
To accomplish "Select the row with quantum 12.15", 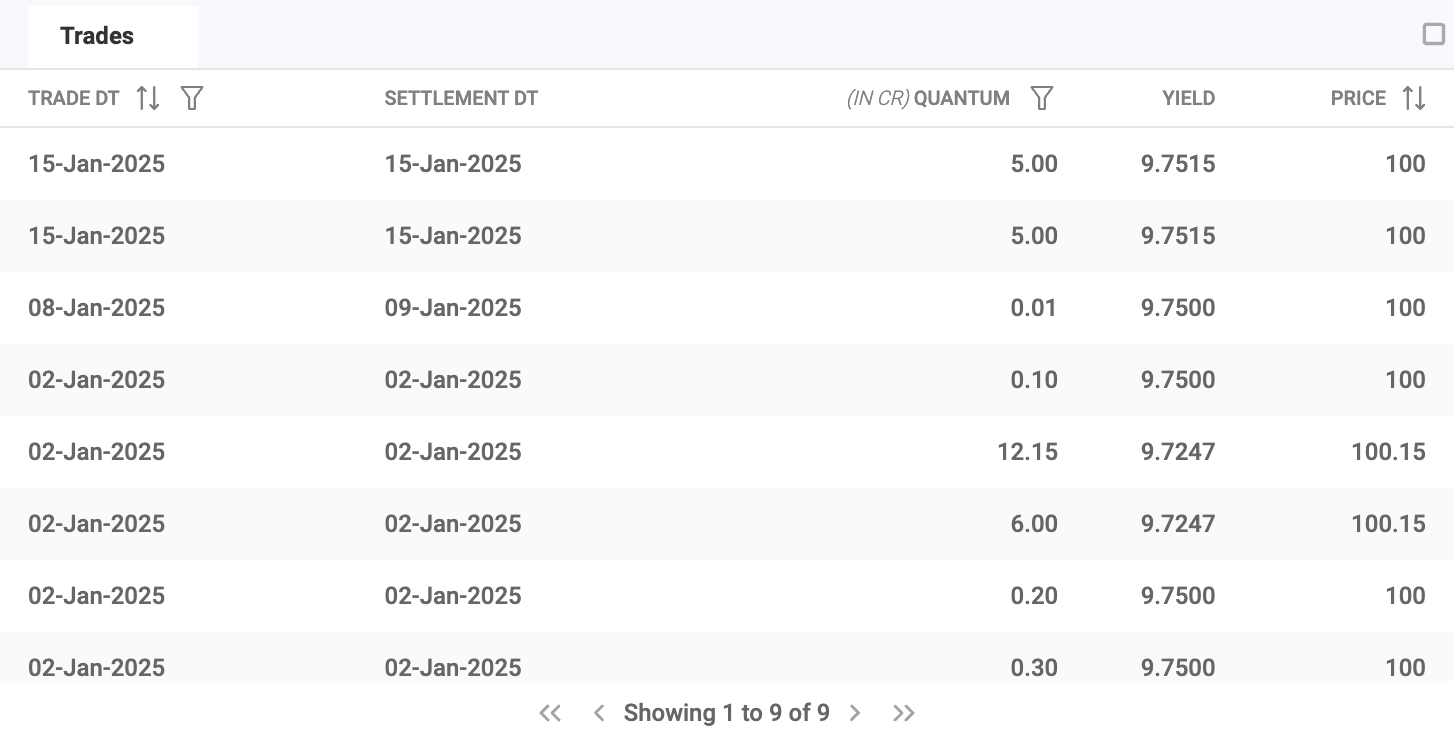I will (x=727, y=452).
